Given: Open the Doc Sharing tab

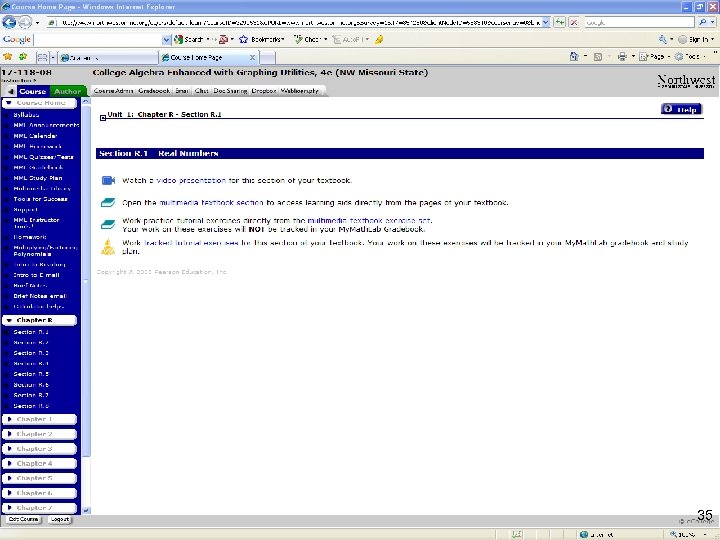Looking at the screenshot, I should click(230, 91).
